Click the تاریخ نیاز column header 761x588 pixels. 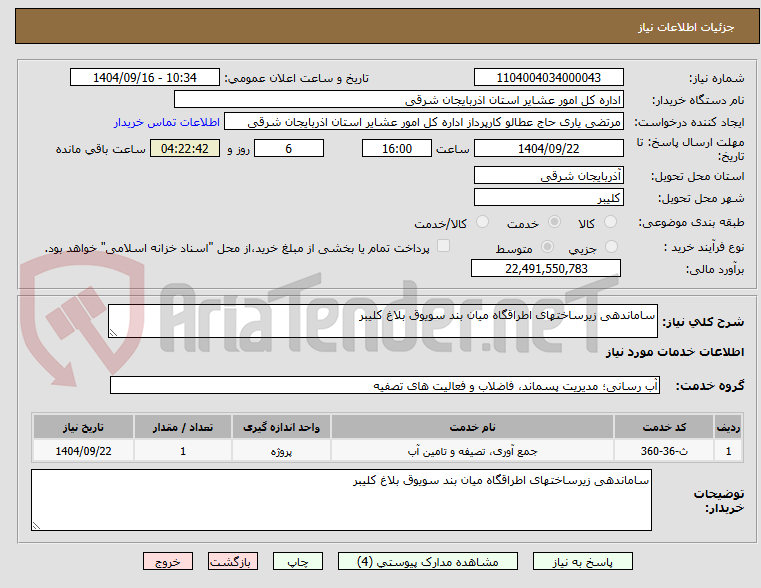click(83, 427)
